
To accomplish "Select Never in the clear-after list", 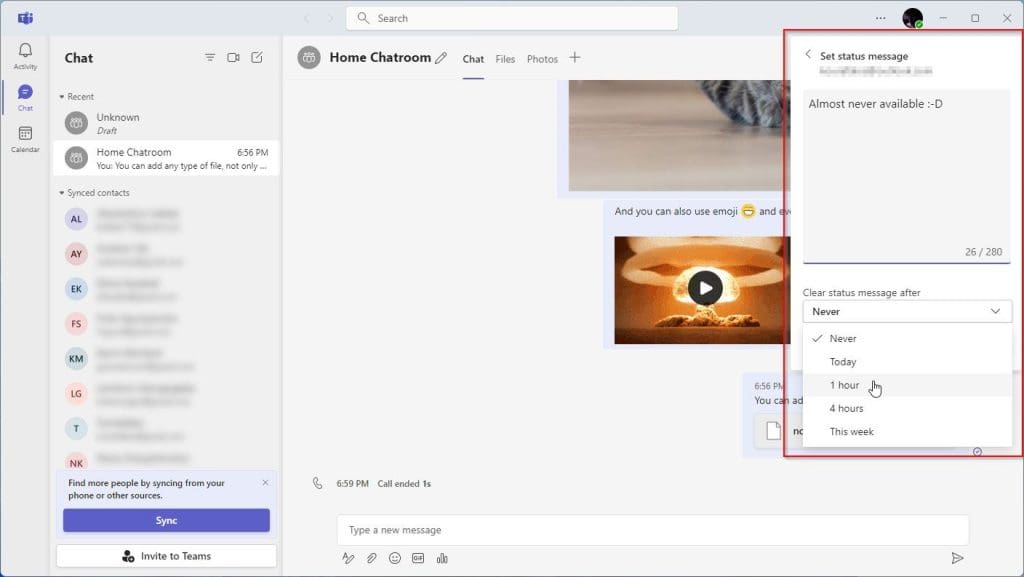I will [906, 338].
